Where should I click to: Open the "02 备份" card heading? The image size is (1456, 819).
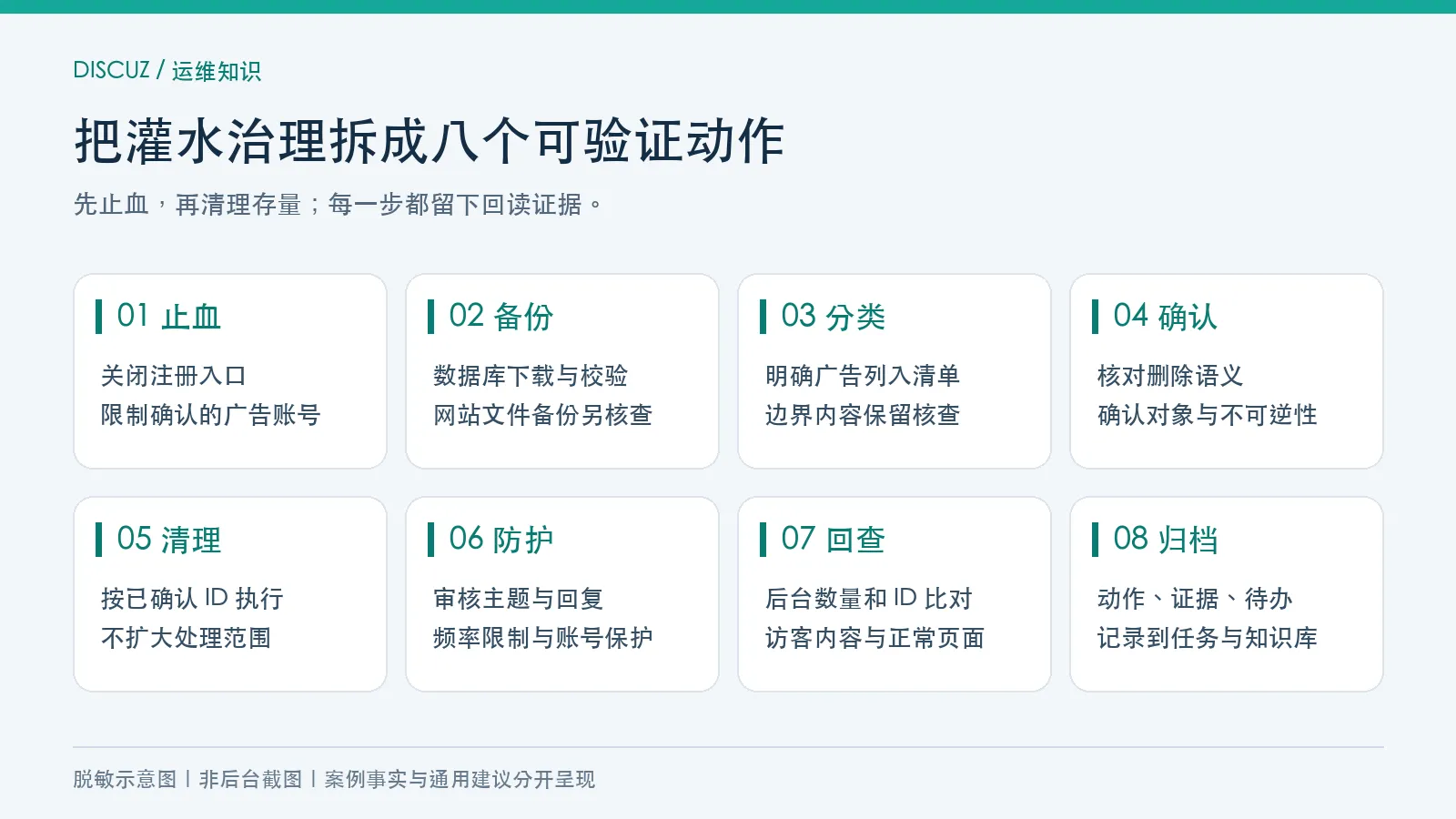[x=501, y=317]
